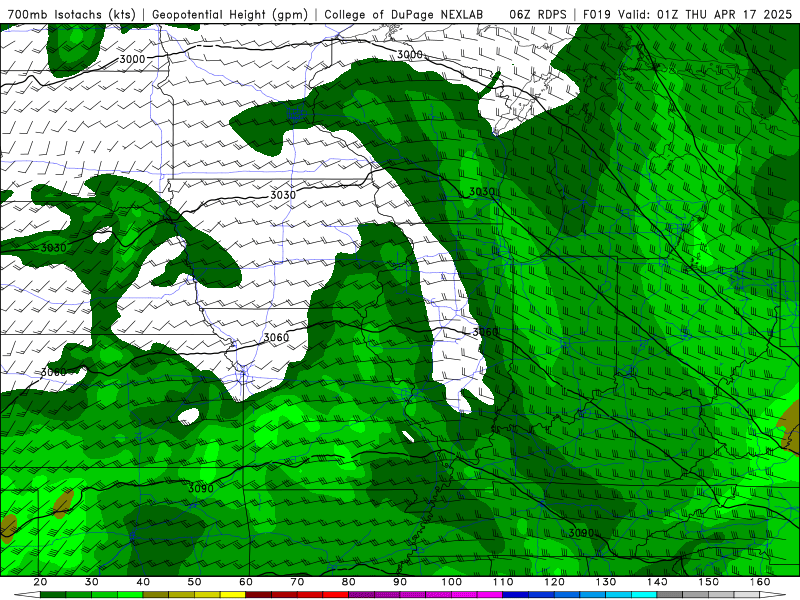Click the westernmost "3060" contour label
The width and height of the screenshot is (800, 600).
click(x=53, y=372)
